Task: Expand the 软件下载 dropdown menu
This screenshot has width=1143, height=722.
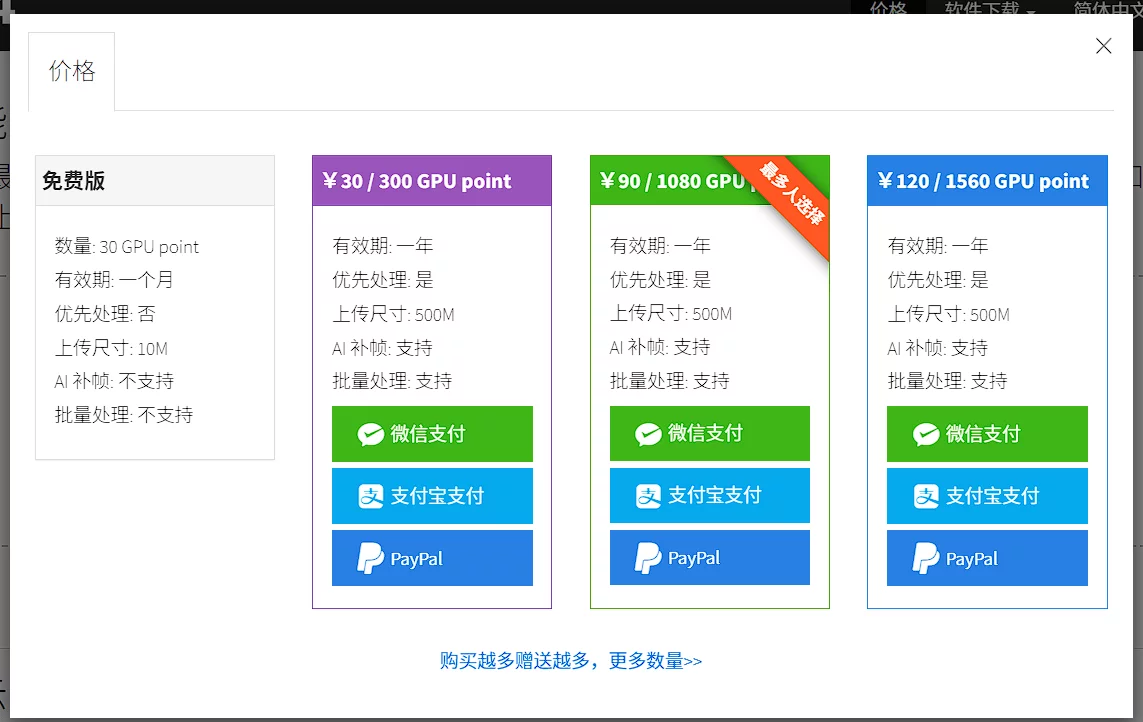Action: [x=989, y=8]
